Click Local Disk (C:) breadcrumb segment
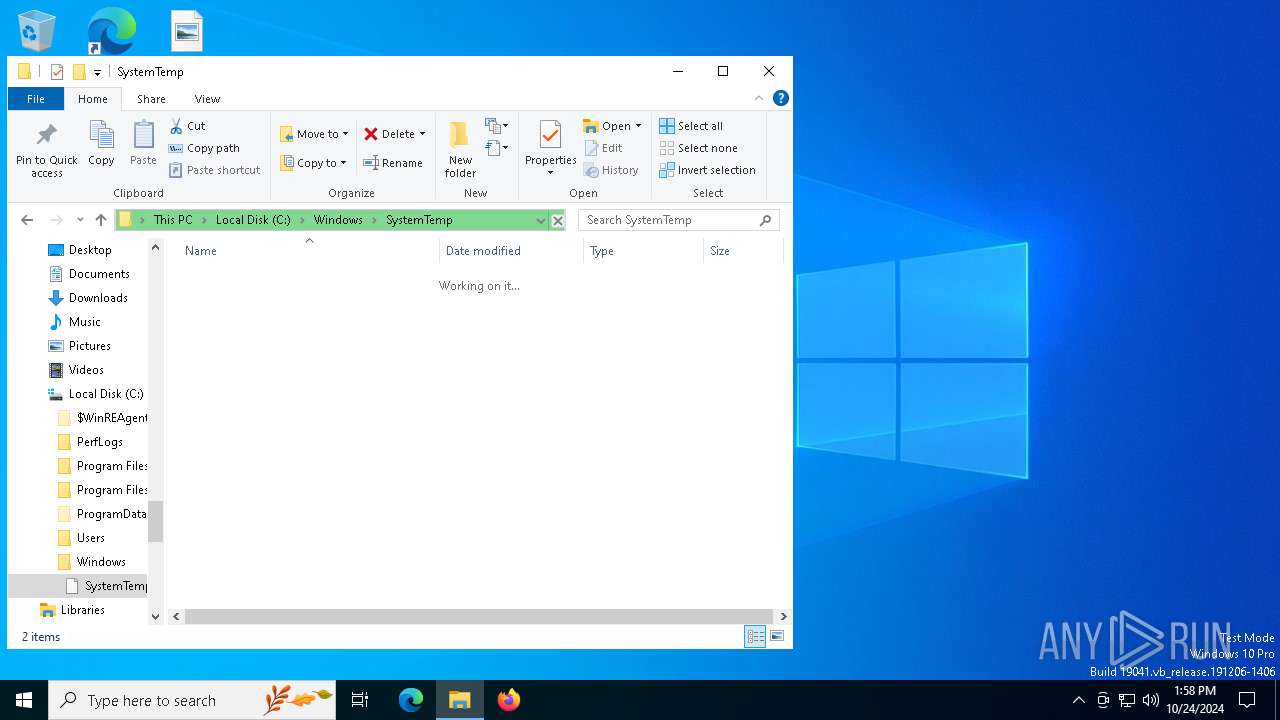Image resolution: width=1280 pixels, height=720 pixels. click(x=253, y=220)
